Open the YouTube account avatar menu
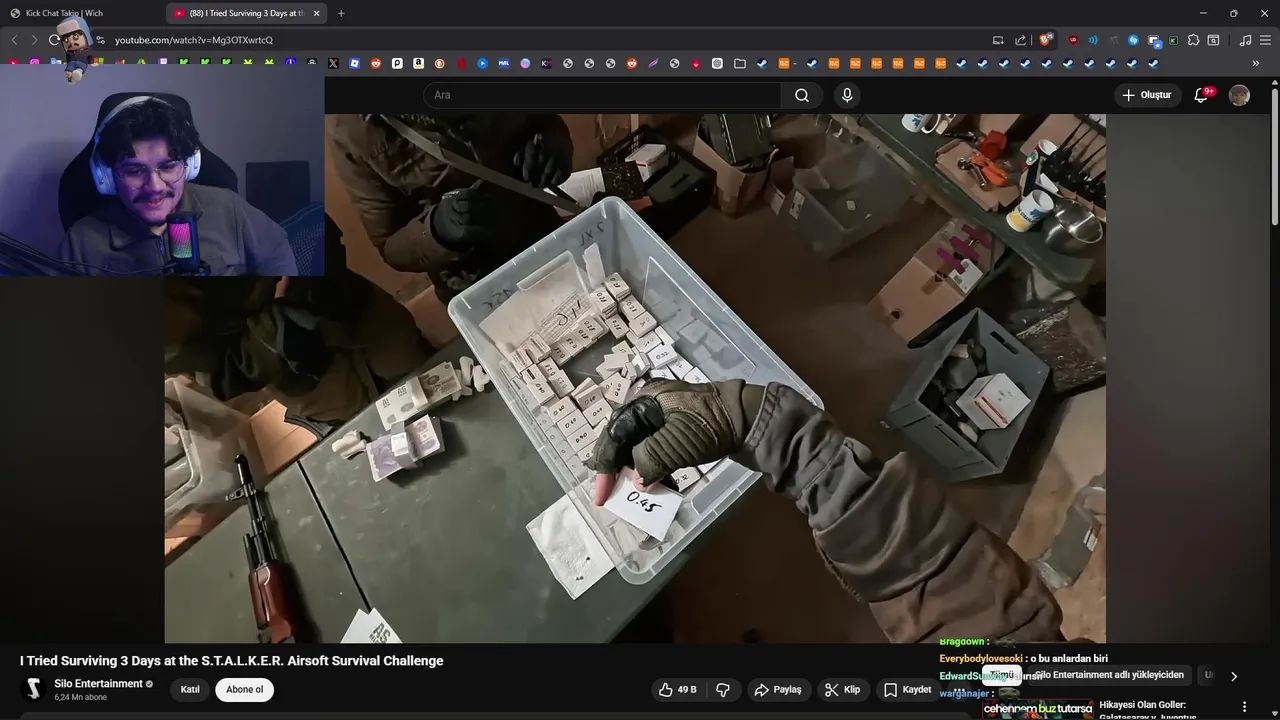This screenshot has height=720, width=1280. tap(1239, 95)
